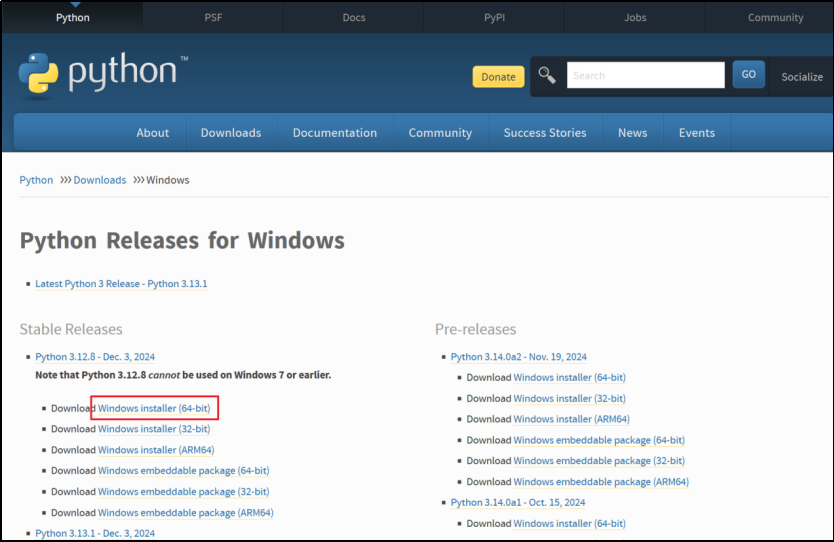Switch to the PSF top tab
The height and width of the screenshot is (542, 834).
[213, 18]
